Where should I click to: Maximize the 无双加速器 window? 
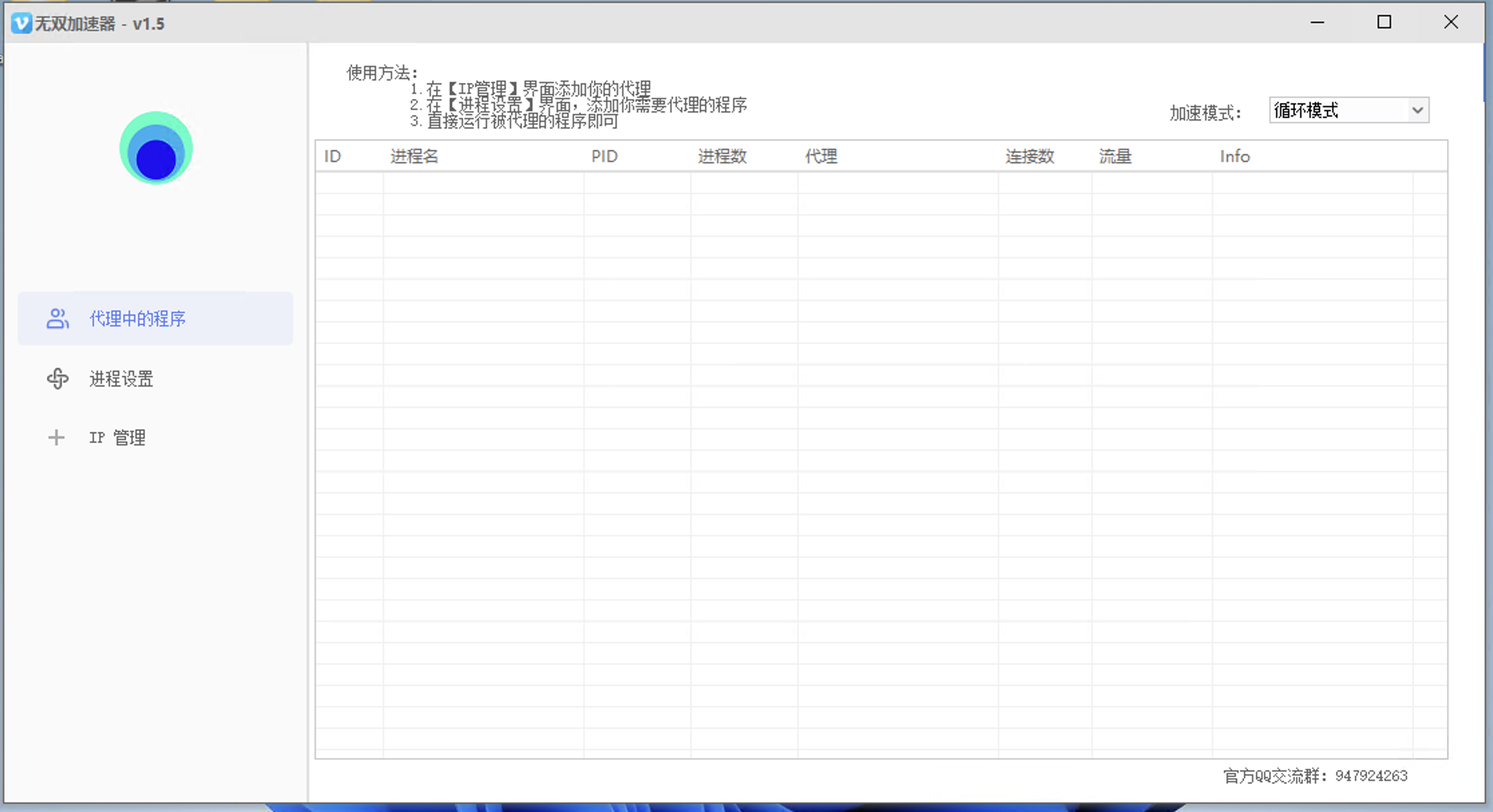click(x=1384, y=22)
